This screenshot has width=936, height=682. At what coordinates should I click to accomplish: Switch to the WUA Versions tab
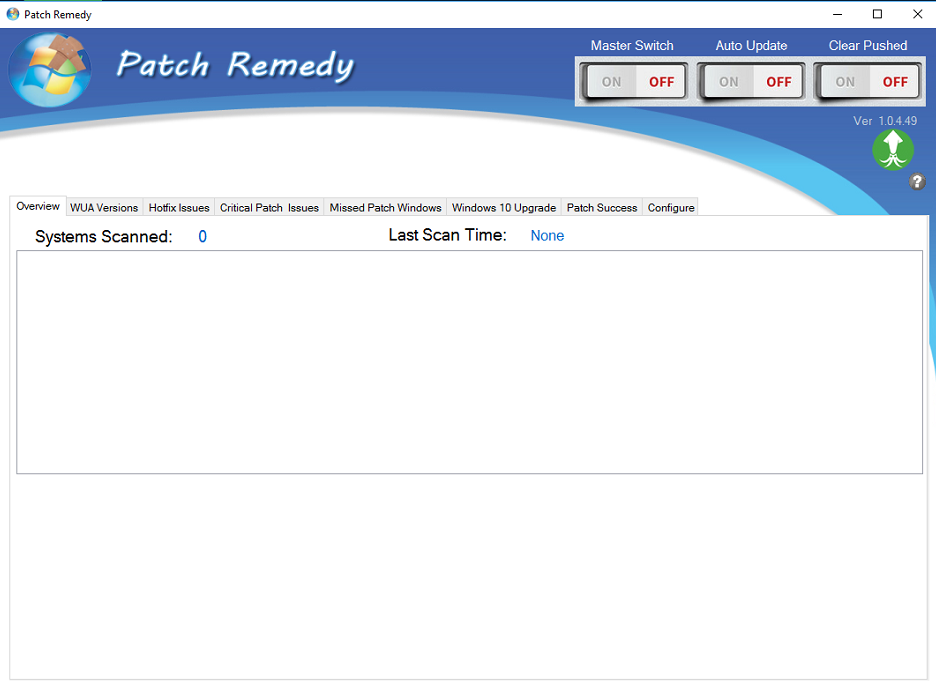click(x=104, y=208)
